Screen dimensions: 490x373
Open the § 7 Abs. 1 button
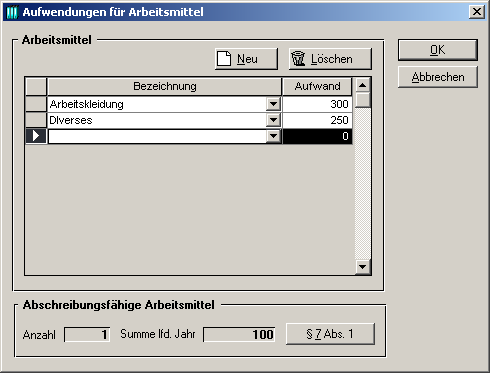pos(330,334)
